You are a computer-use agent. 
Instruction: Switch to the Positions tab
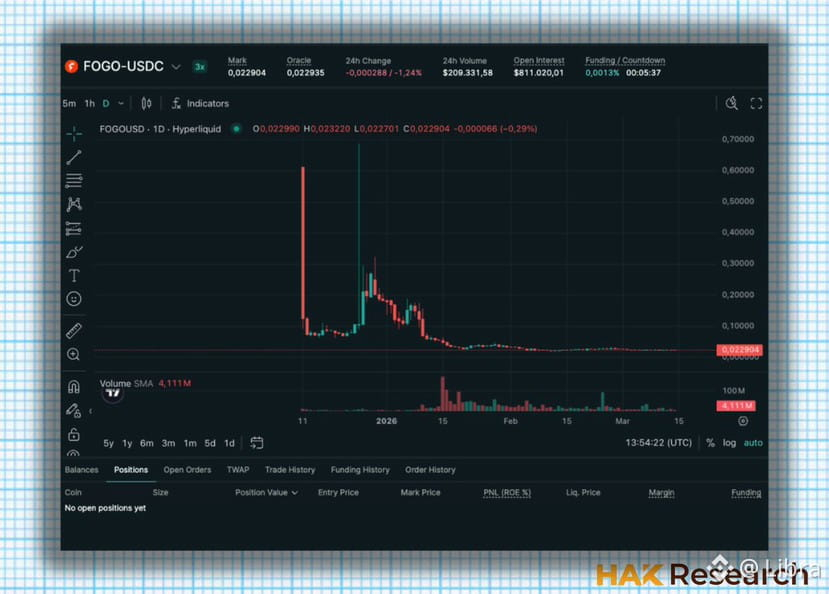point(131,470)
